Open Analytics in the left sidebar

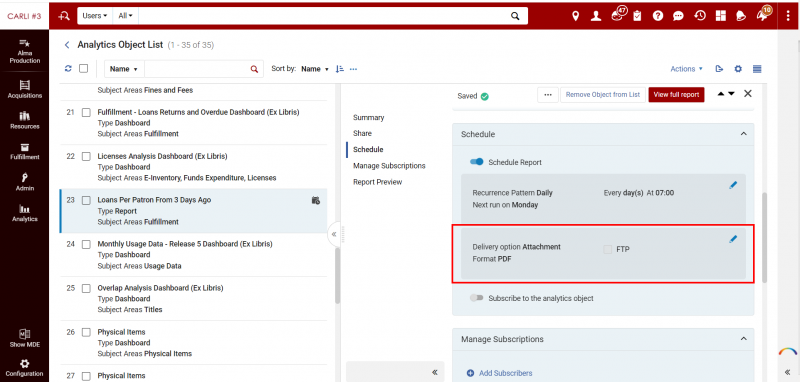pos(24,213)
